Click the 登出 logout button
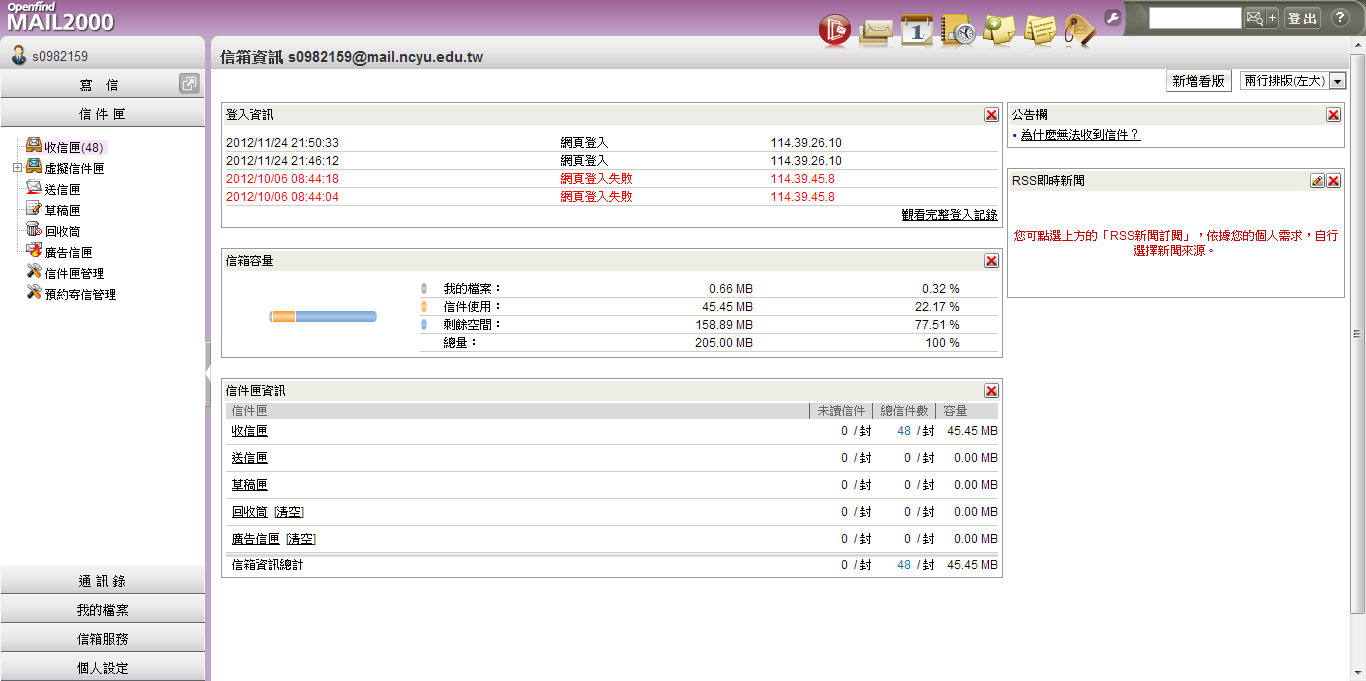This screenshot has height=681, width=1366. (1302, 18)
